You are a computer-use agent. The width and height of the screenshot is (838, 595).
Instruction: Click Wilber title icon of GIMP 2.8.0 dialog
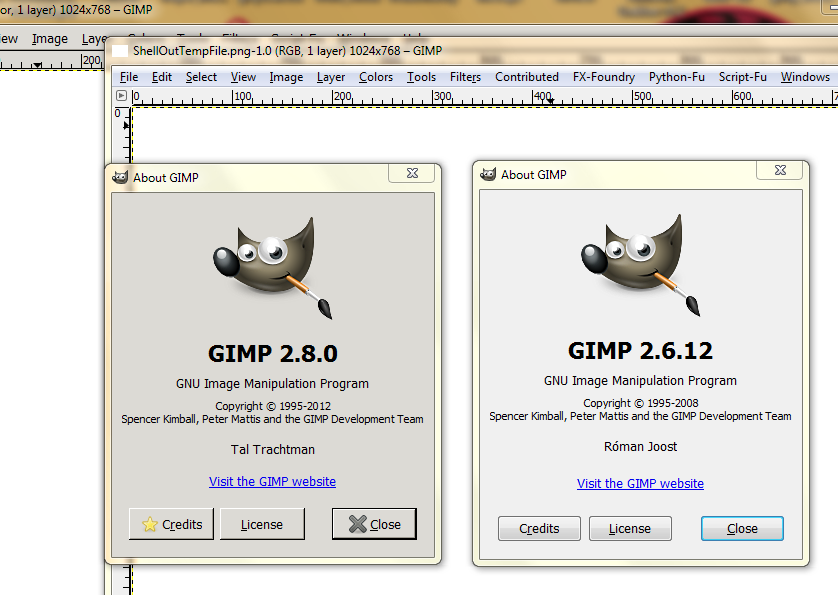click(120, 177)
